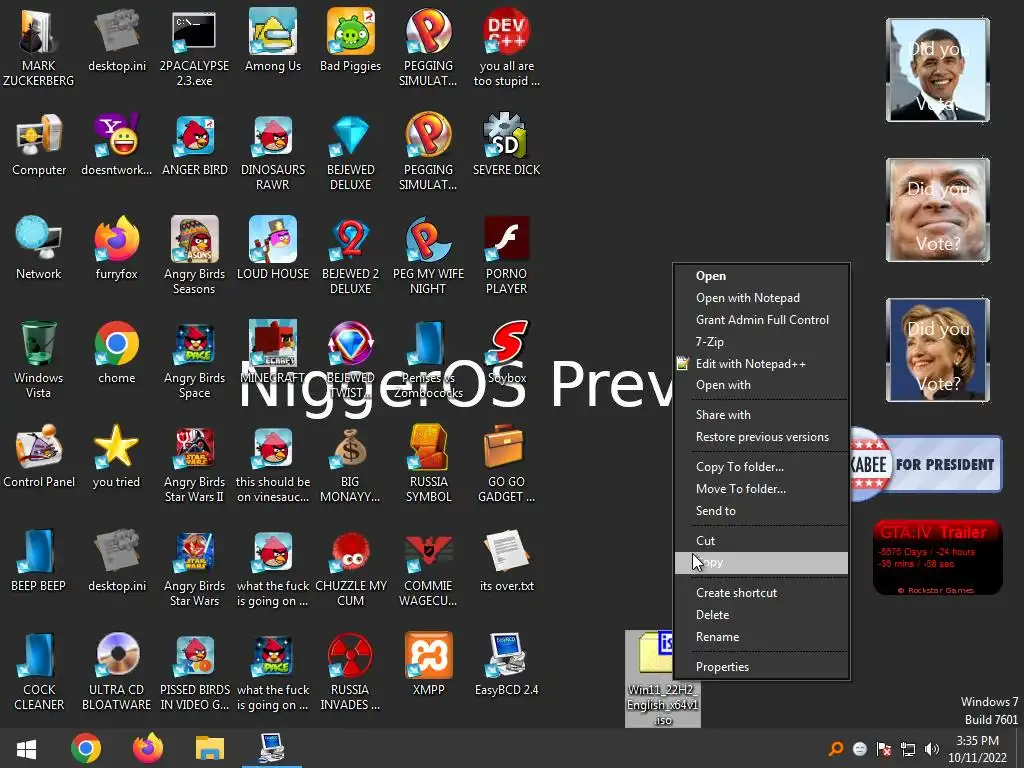Viewport: 1024px width, 768px height.
Task: Launch the Bad Piggies shortcut
Action: (351, 40)
